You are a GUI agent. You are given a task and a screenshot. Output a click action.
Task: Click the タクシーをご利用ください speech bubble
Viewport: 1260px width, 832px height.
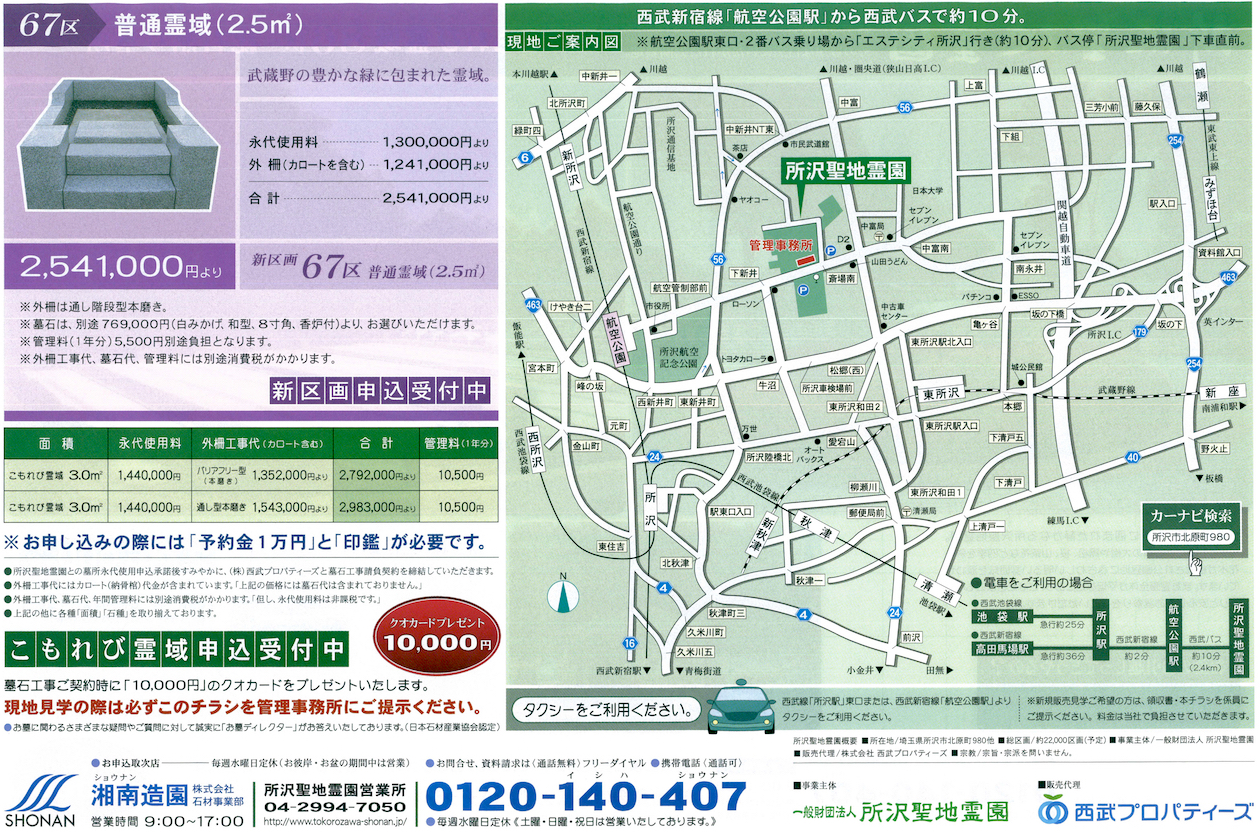click(607, 709)
